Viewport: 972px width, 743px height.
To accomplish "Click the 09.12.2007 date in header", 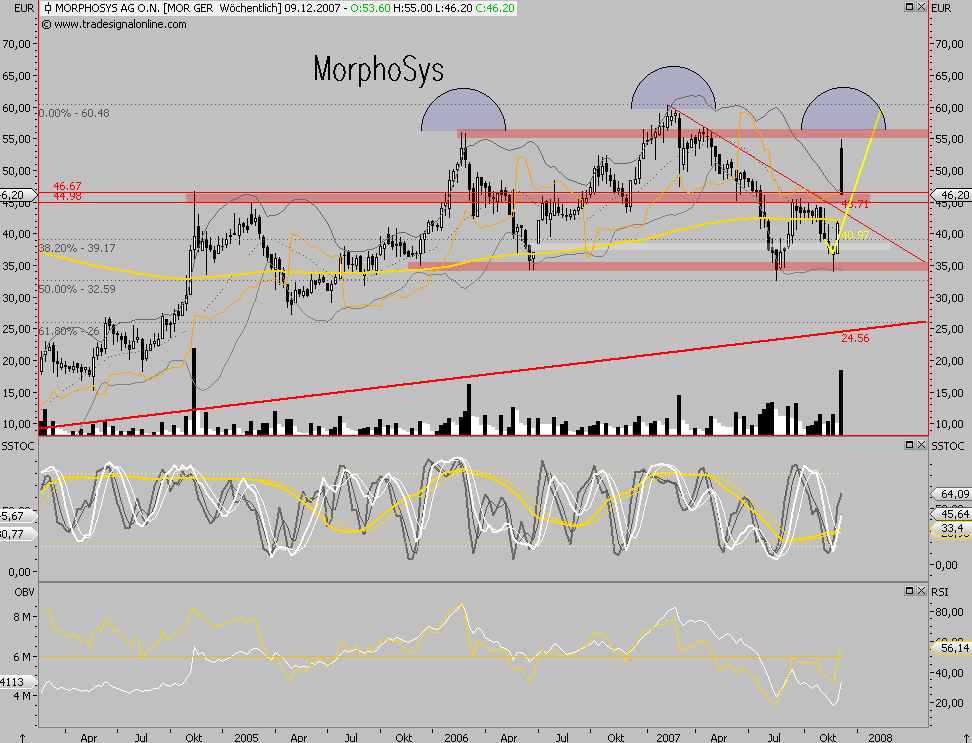I will [312, 9].
